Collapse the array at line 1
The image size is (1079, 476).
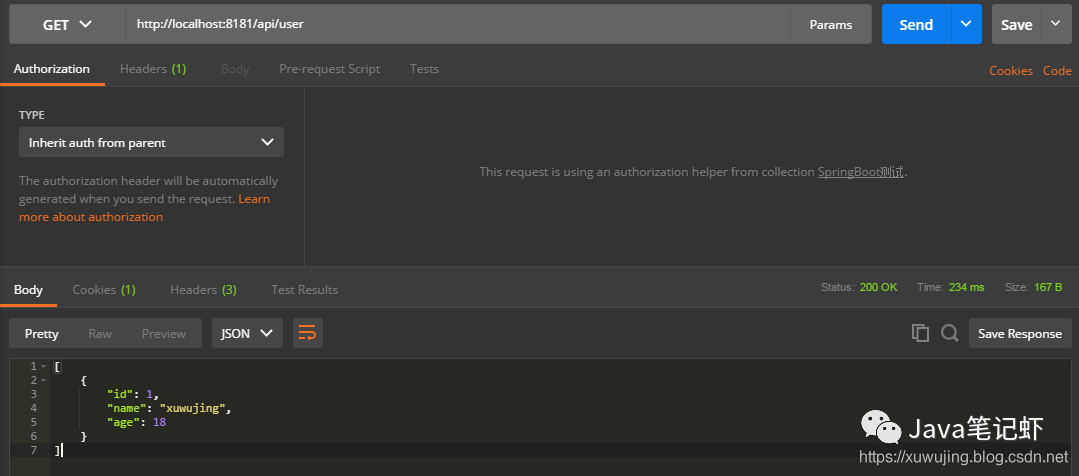tap(43, 366)
